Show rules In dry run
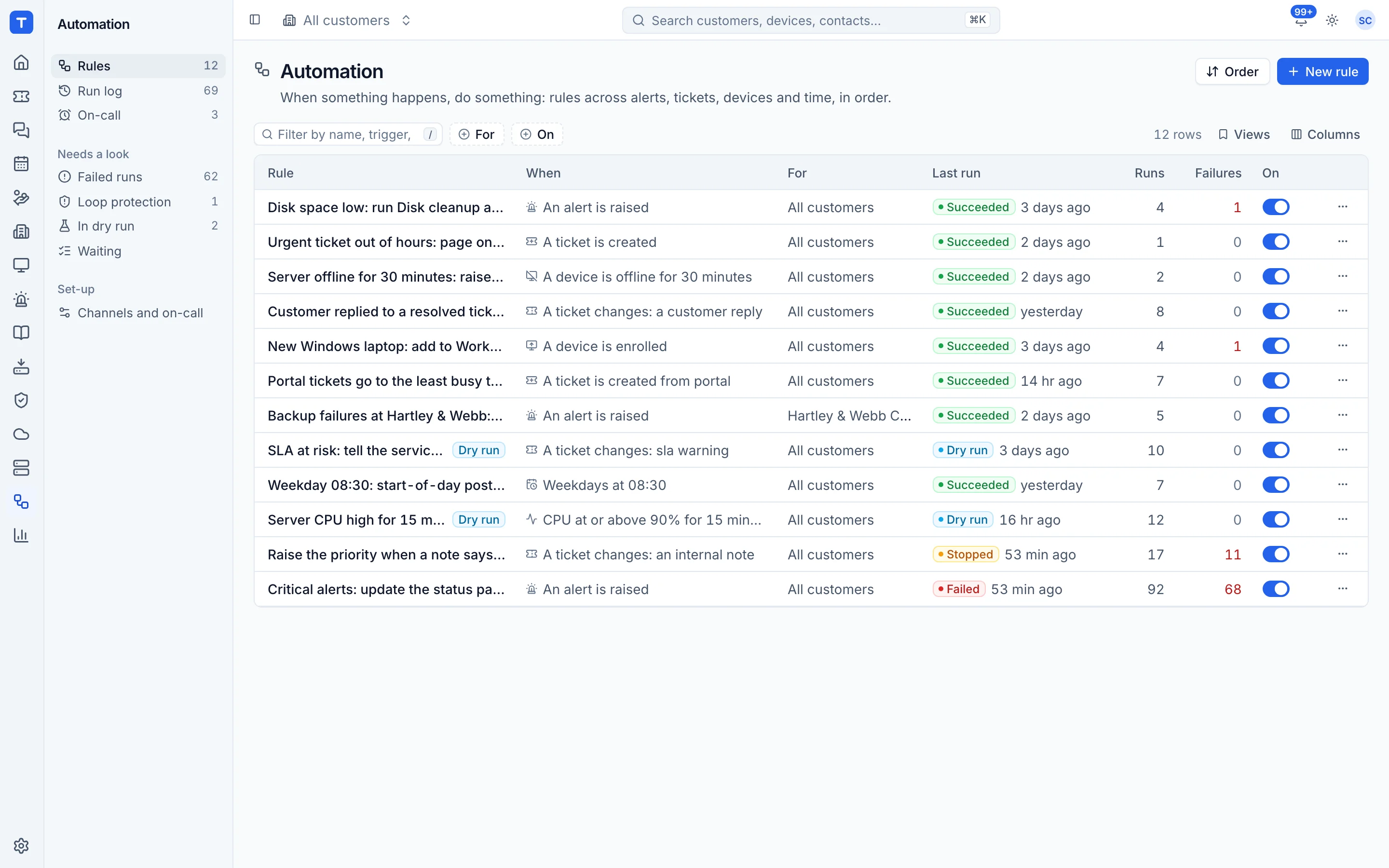This screenshot has height=868, width=1389. [x=138, y=226]
